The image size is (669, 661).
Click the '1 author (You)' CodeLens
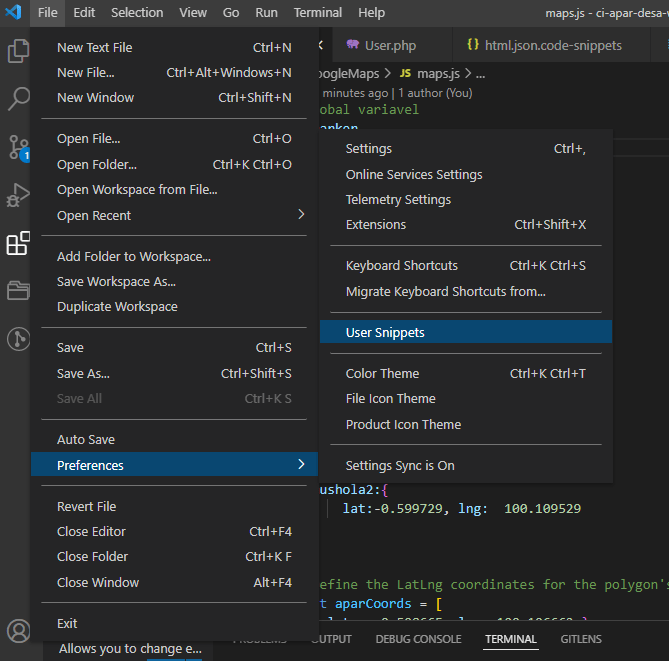[x=435, y=93]
